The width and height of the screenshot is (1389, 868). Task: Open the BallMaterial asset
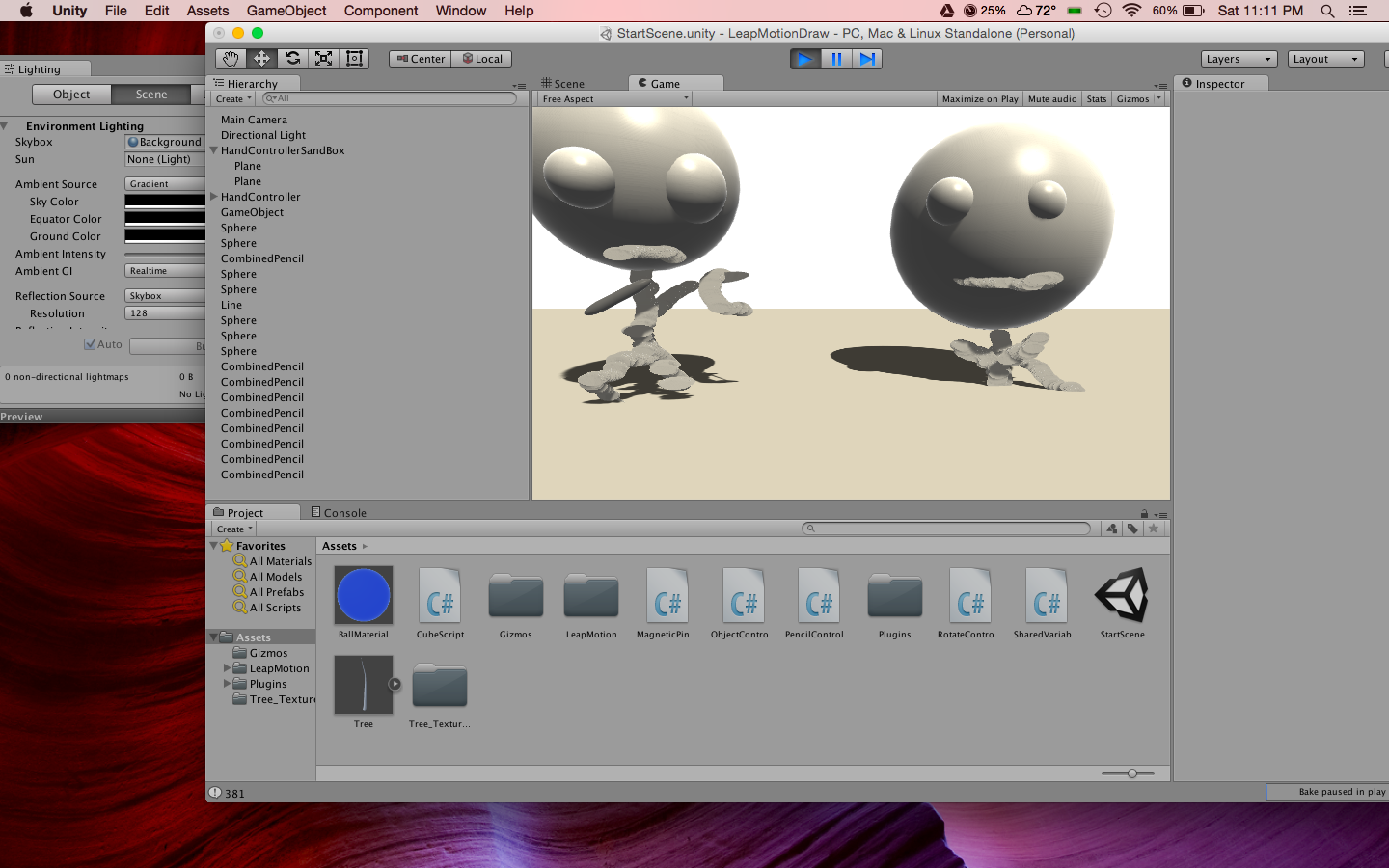[x=364, y=595]
